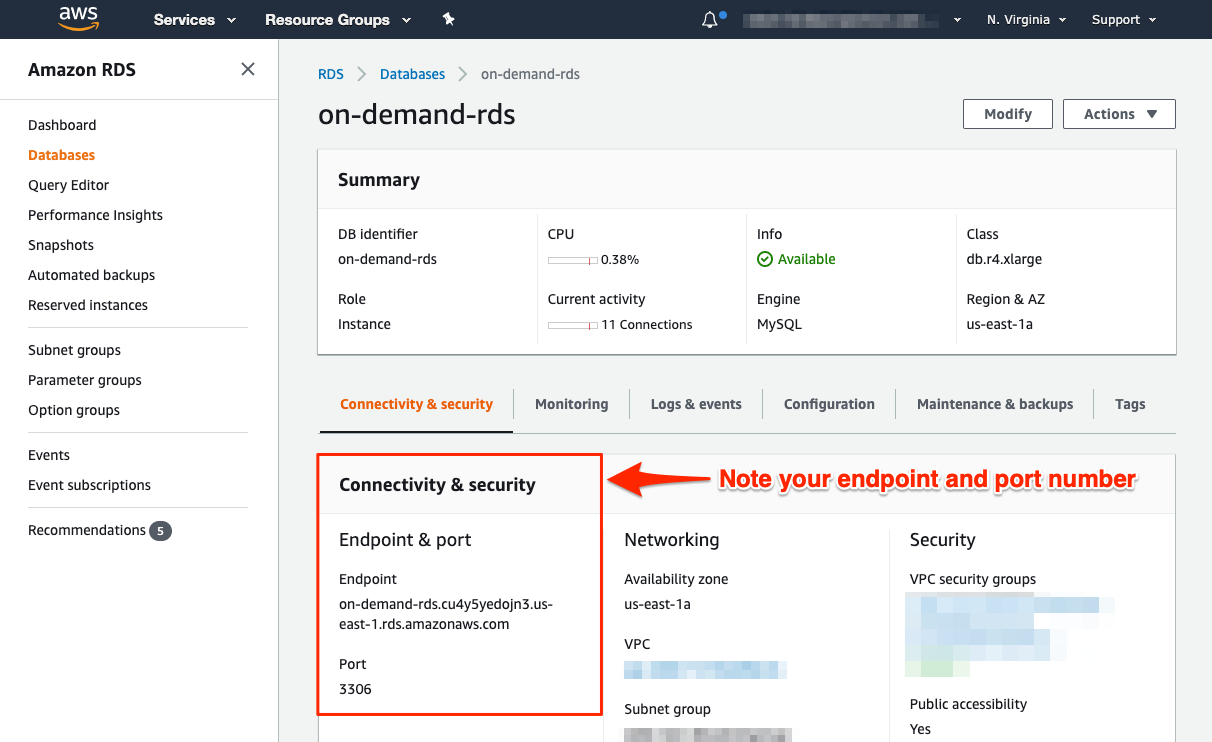Open Reserved instances in the sidebar

[x=88, y=305]
